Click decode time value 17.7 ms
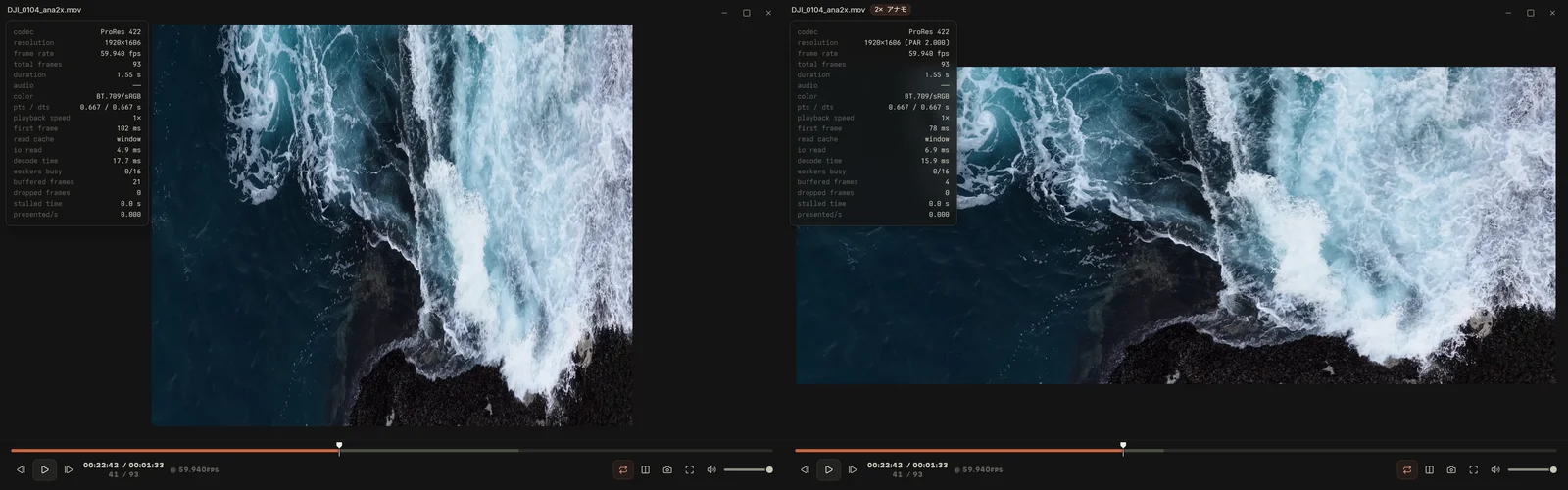The width and height of the screenshot is (1568, 490). (127, 161)
